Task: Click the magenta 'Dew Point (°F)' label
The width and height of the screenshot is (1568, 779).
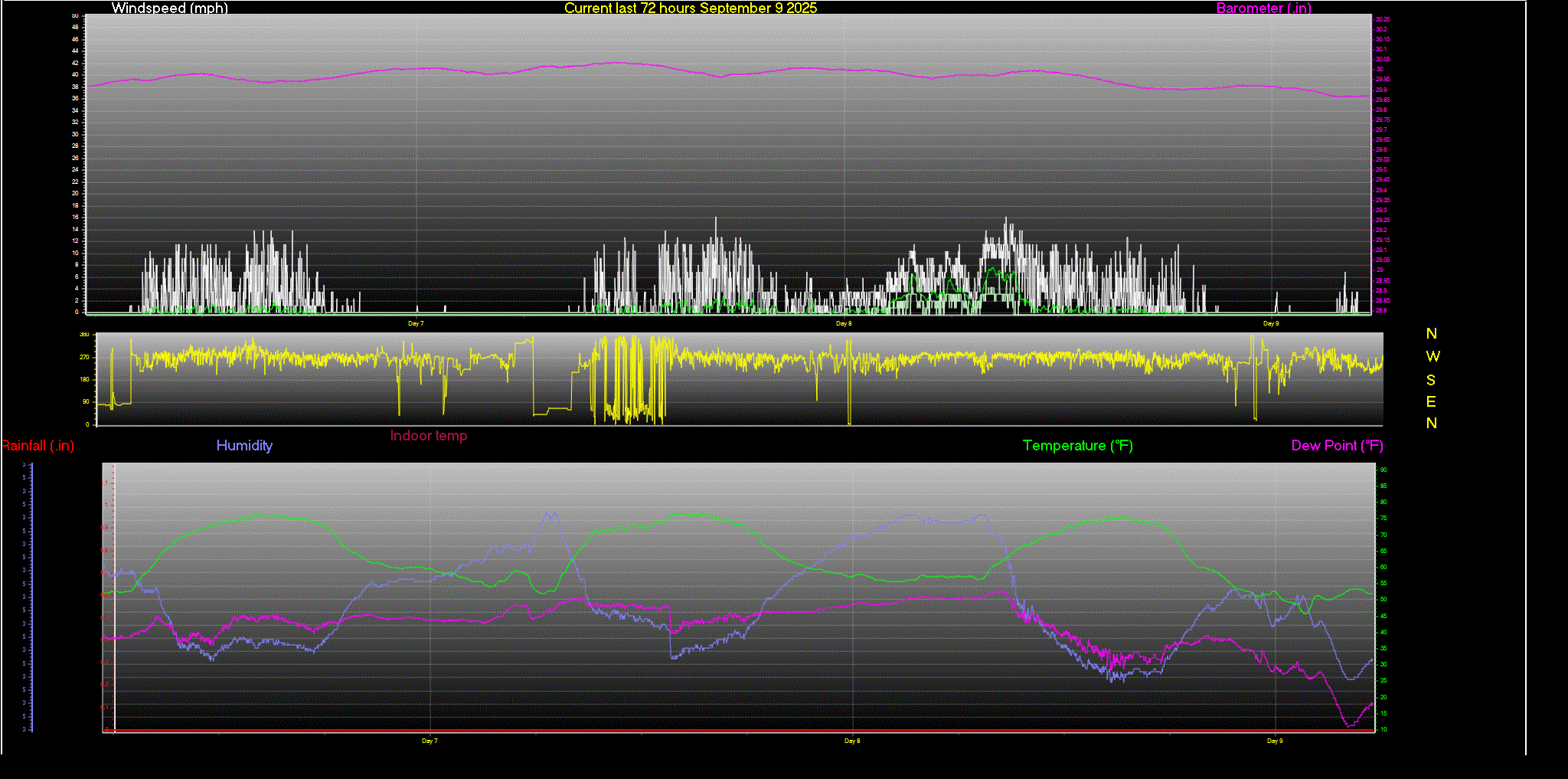Action: [x=1337, y=445]
